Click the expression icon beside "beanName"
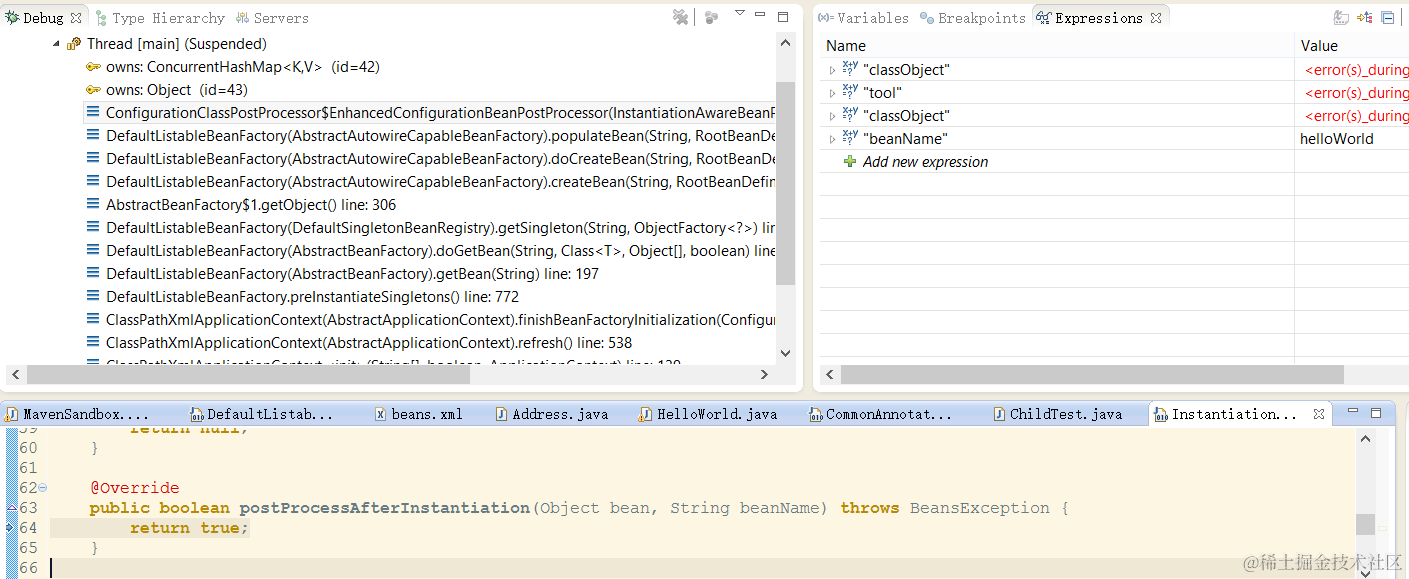This screenshot has width=1409, height=579. [850, 137]
